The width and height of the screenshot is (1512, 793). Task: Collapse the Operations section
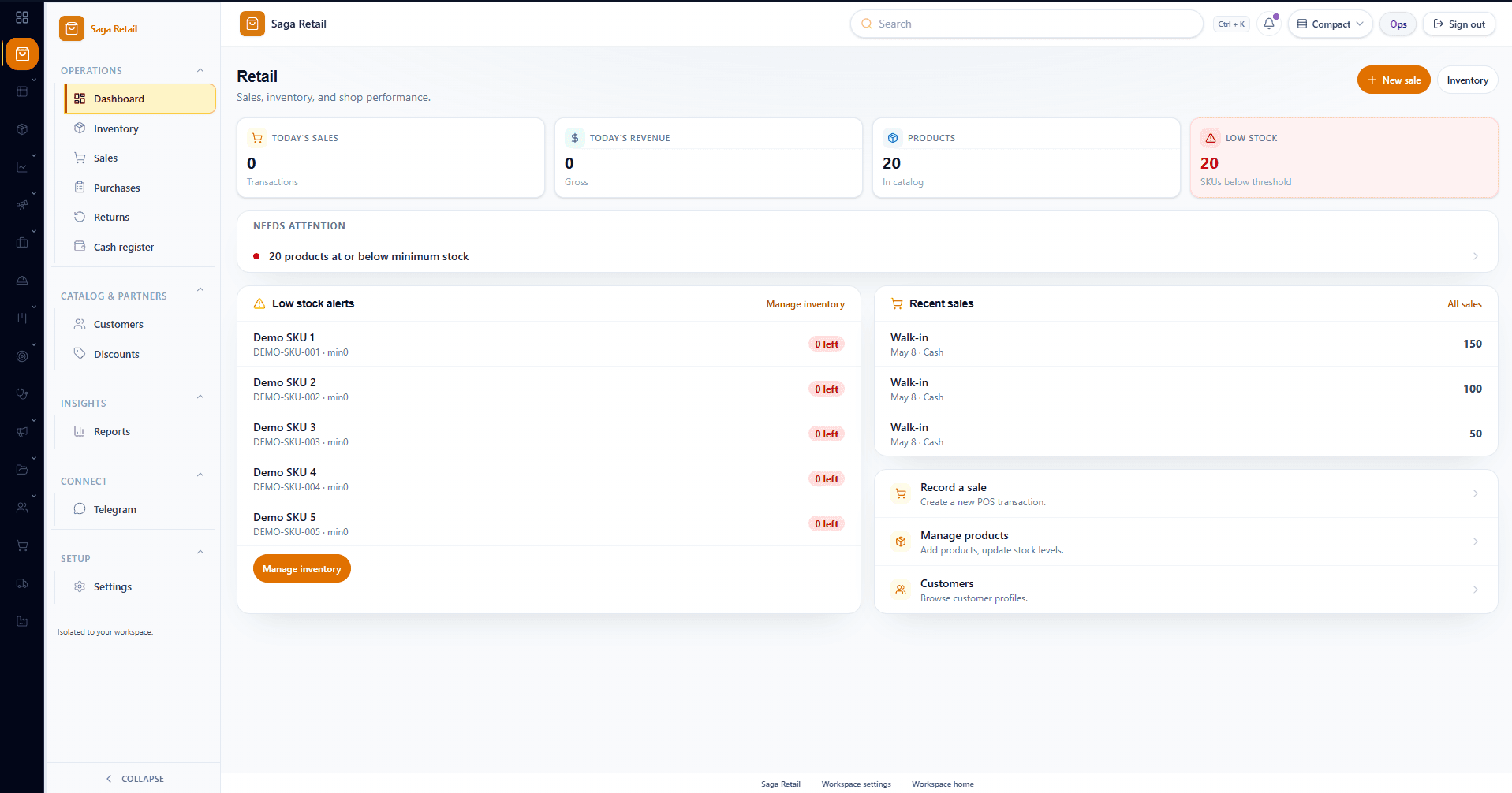click(200, 70)
